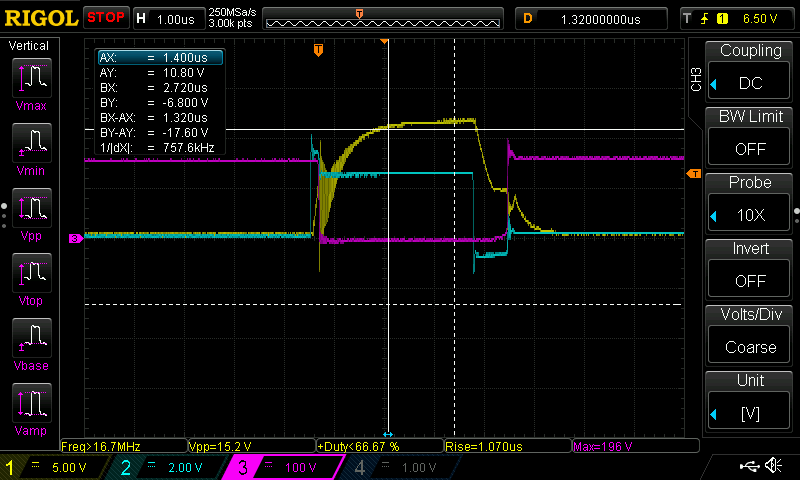
Task: Click the +Duty<66.67 % measurement
Action: (x=380, y=446)
